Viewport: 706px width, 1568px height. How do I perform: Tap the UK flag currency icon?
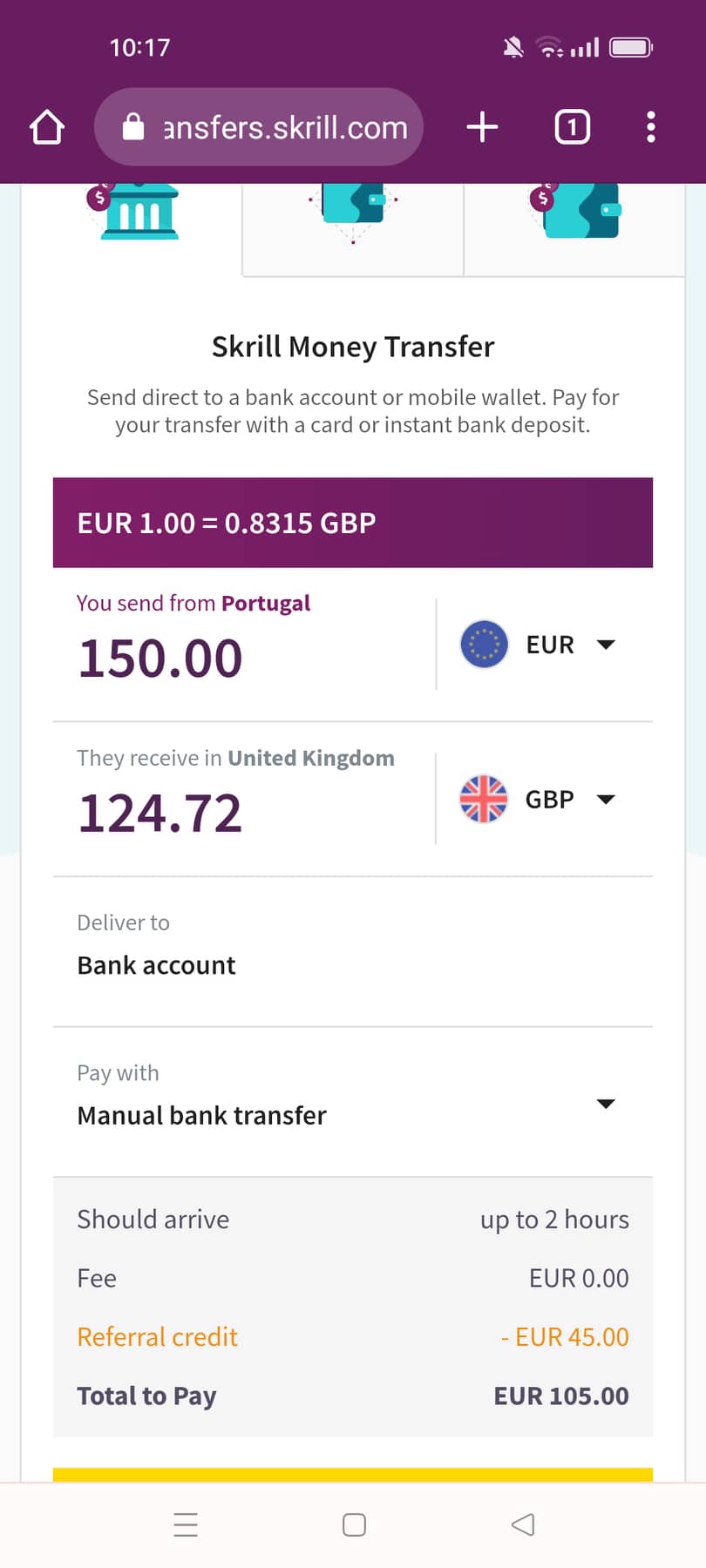(x=484, y=799)
